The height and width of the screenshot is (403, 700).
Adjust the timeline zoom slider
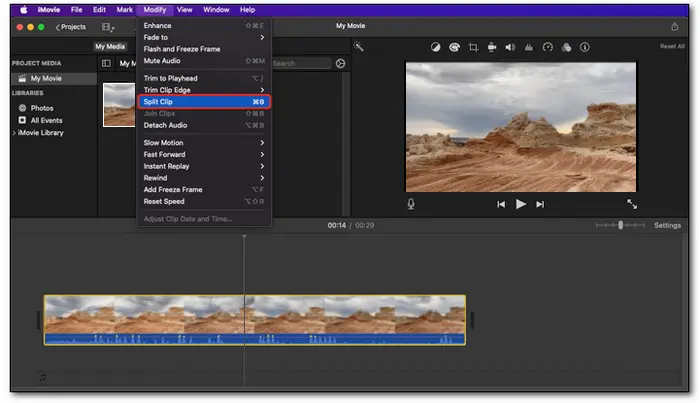coord(620,225)
